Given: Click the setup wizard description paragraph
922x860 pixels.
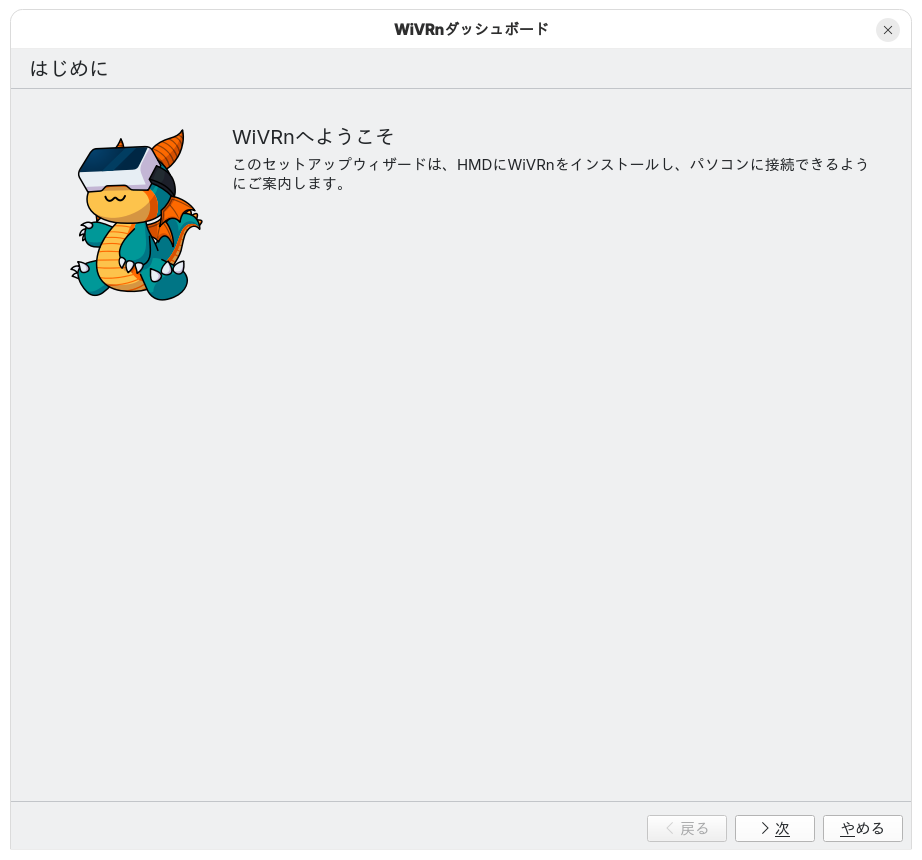Looking at the screenshot, I should tap(550, 173).
